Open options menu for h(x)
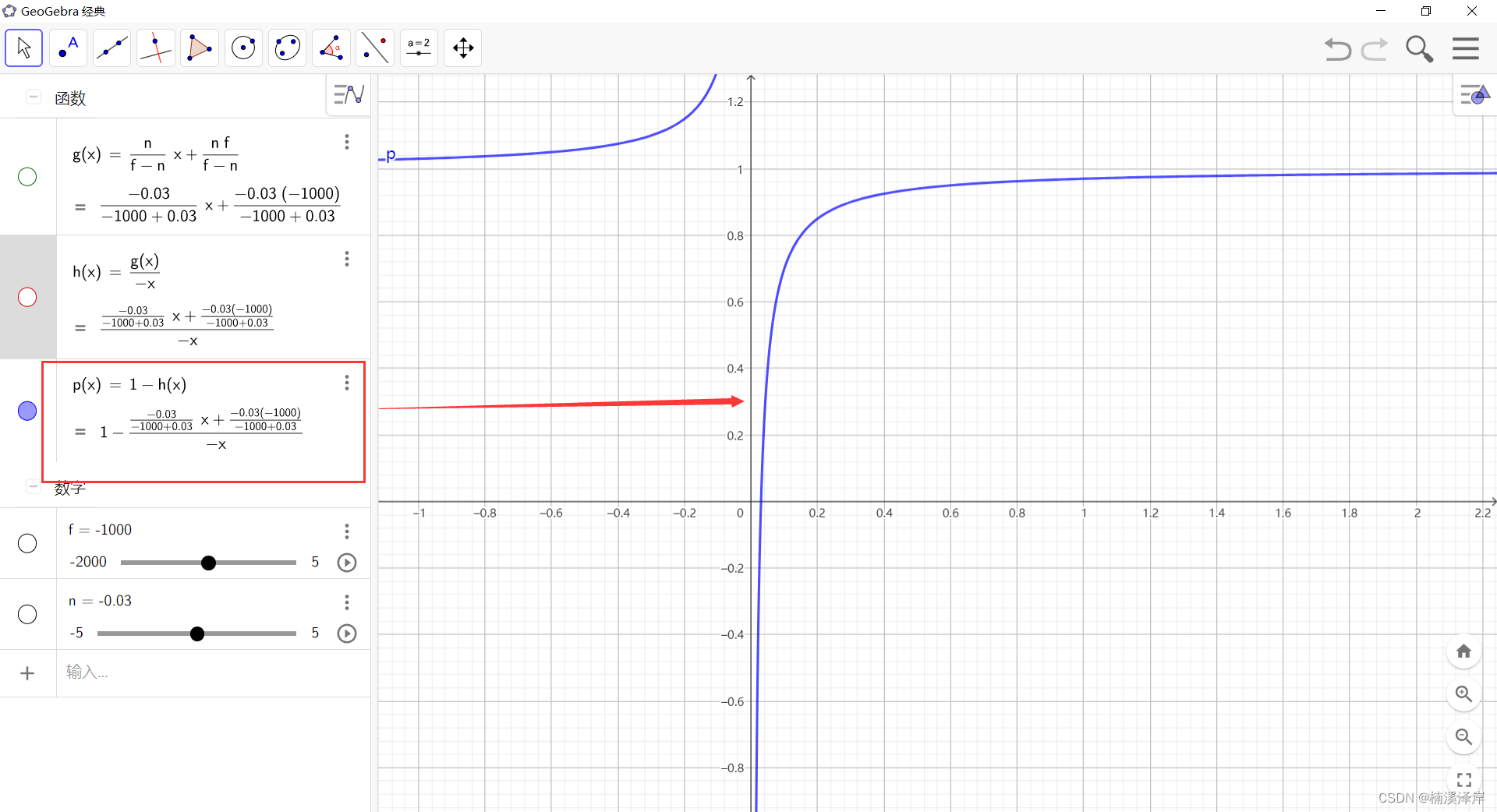The height and width of the screenshot is (812, 1497). [347, 259]
